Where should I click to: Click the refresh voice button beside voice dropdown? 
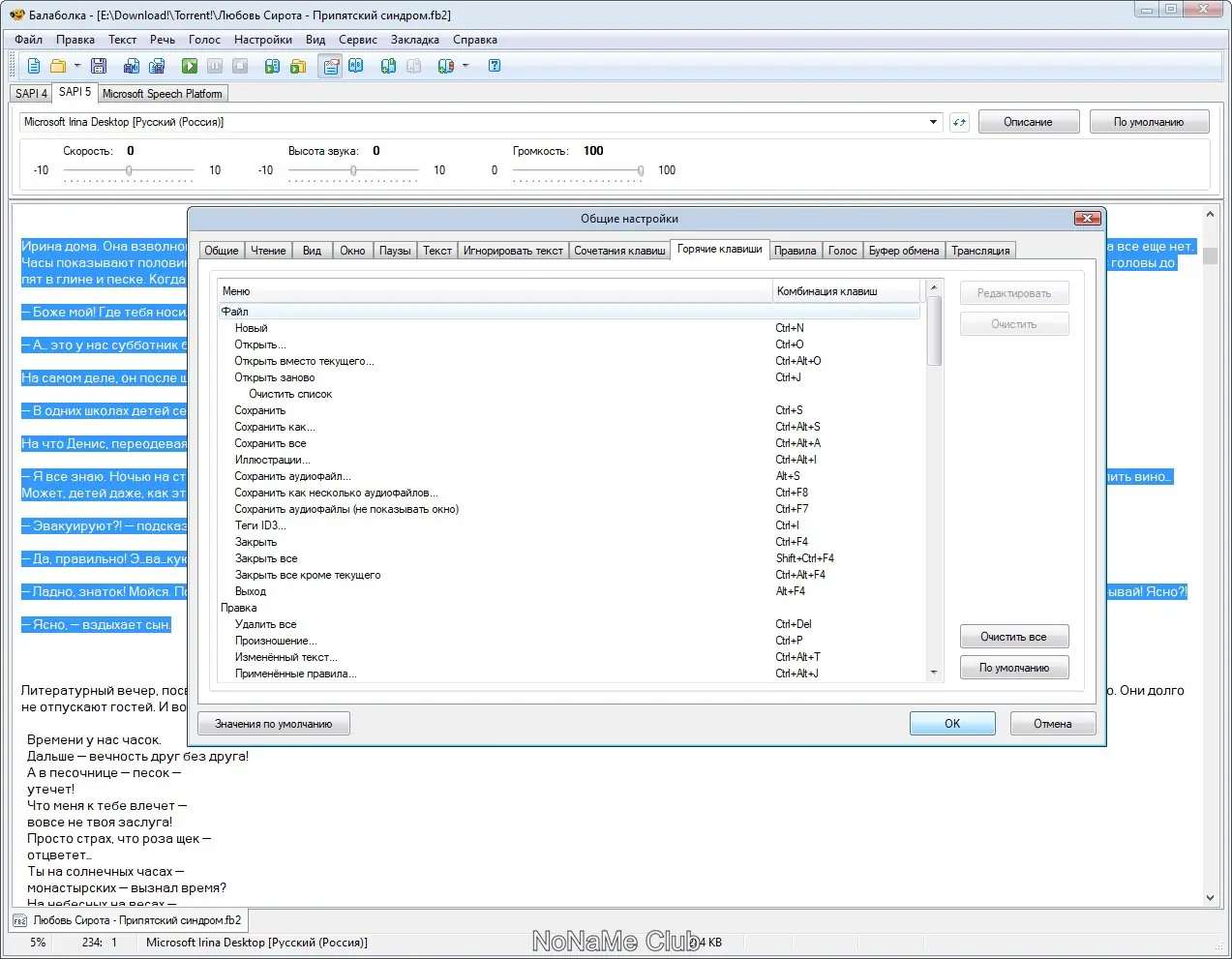(x=959, y=123)
